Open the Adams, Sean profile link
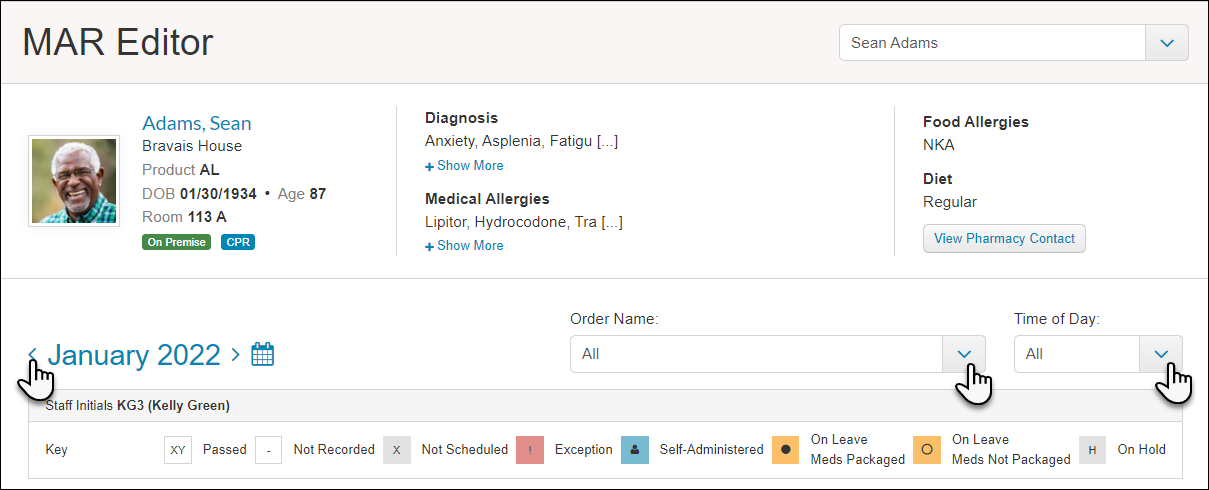The height and width of the screenshot is (490, 1209). click(197, 123)
